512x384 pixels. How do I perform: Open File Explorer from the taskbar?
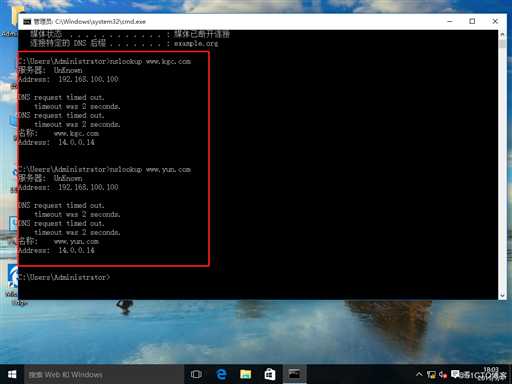(245, 374)
